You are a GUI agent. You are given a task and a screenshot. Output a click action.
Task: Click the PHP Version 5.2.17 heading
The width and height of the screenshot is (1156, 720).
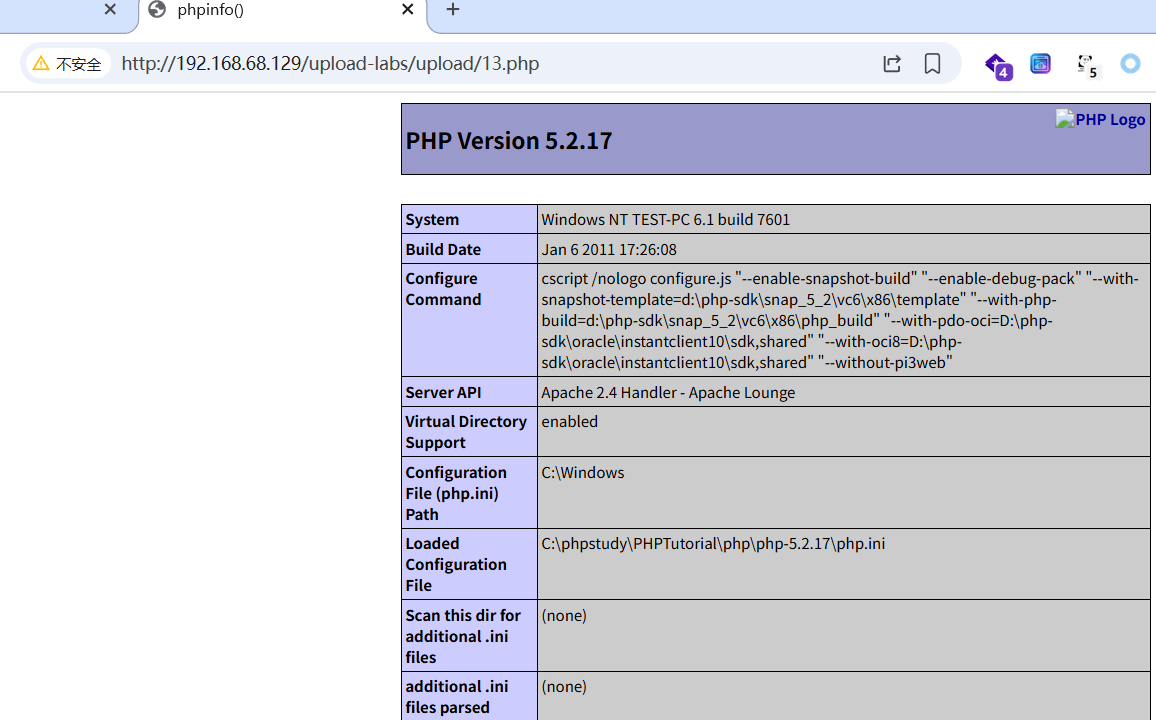[x=509, y=141]
